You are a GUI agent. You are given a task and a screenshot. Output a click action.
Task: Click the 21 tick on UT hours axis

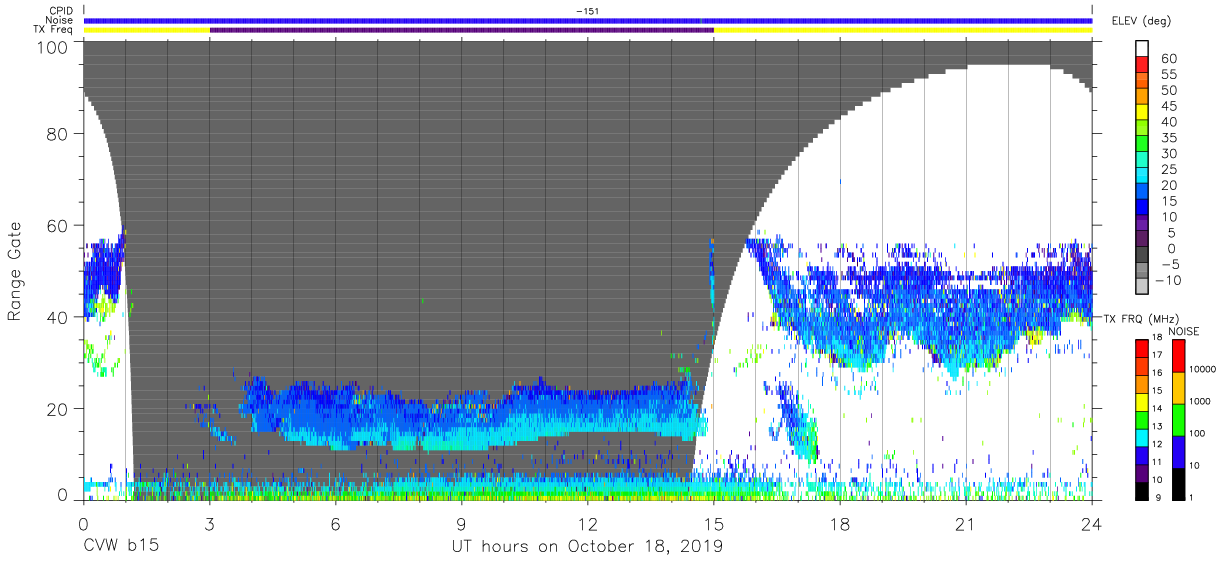[x=966, y=524]
